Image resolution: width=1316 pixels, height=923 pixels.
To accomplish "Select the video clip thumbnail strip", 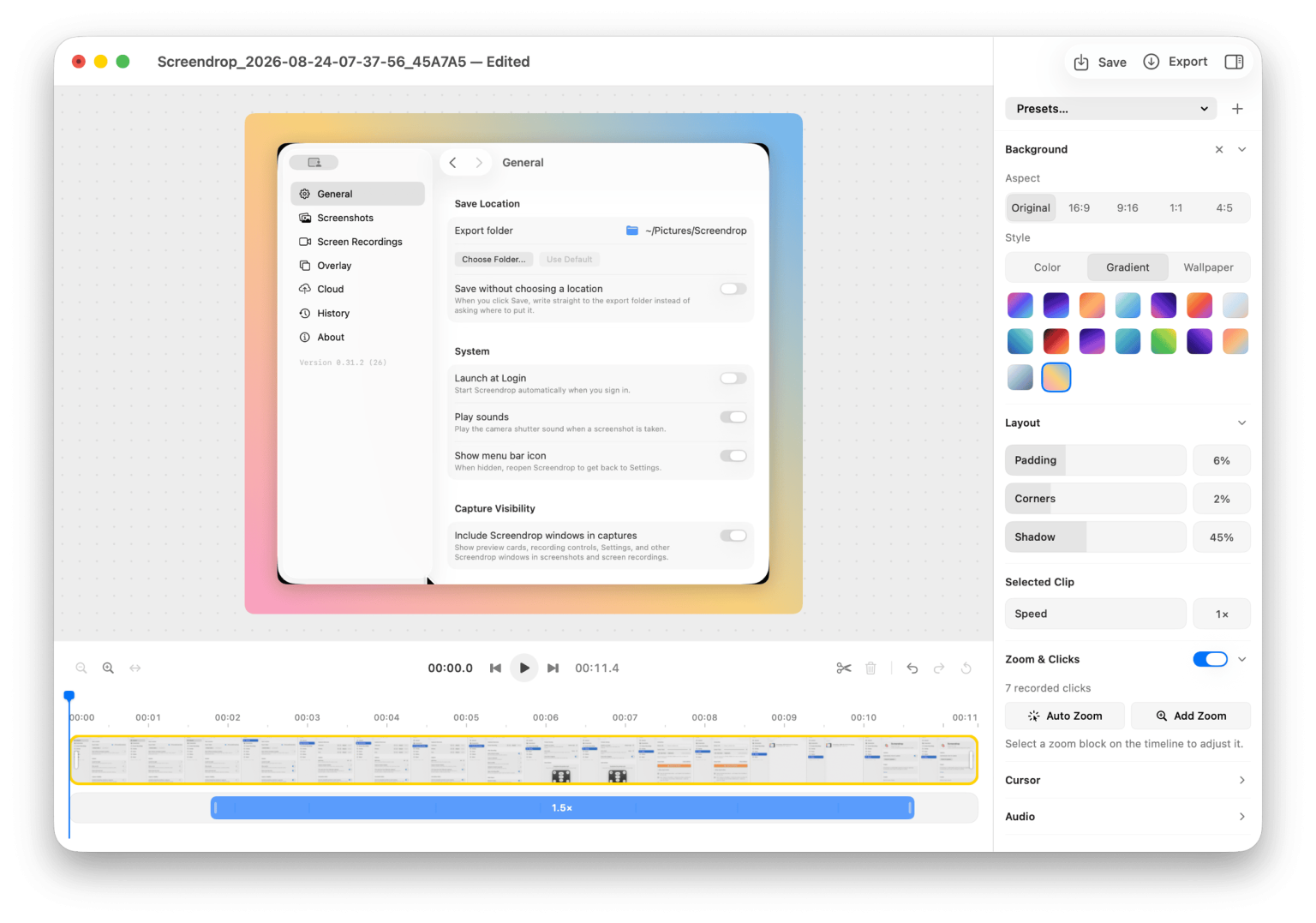I will pyautogui.click(x=523, y=760).
